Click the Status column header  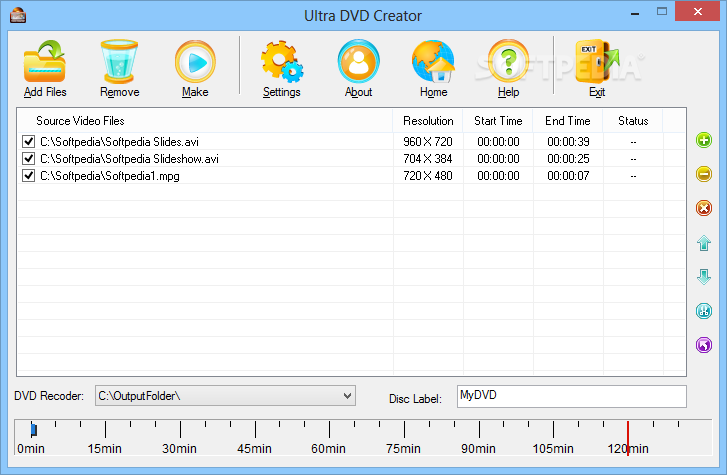click(x=633, y=121)
